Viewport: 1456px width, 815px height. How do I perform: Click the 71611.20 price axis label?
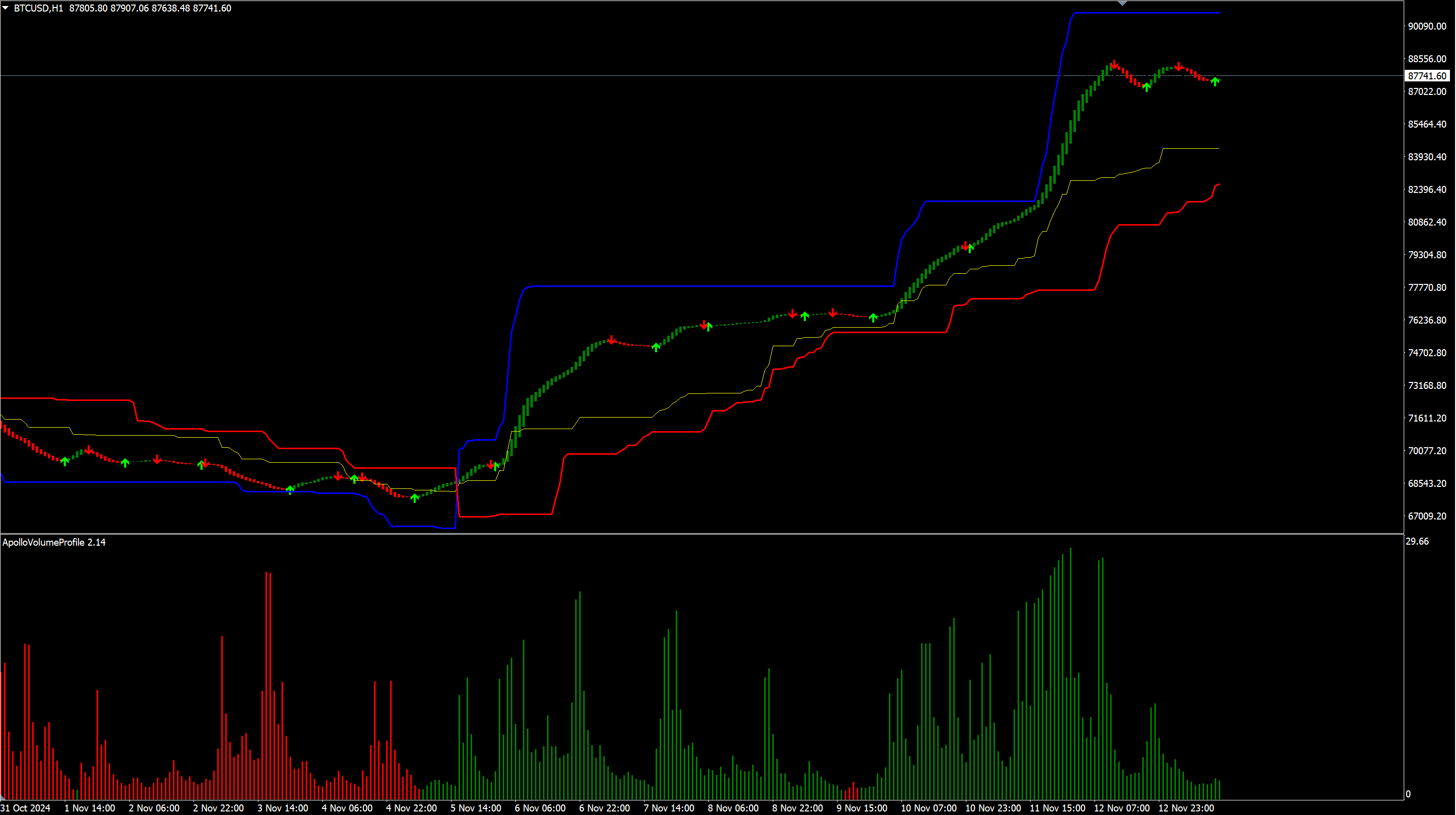coord(1427,419)
